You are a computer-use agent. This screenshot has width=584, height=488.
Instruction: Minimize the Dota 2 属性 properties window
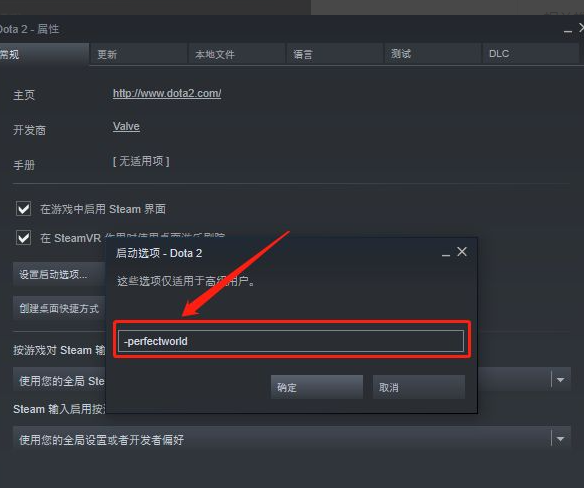568,30
